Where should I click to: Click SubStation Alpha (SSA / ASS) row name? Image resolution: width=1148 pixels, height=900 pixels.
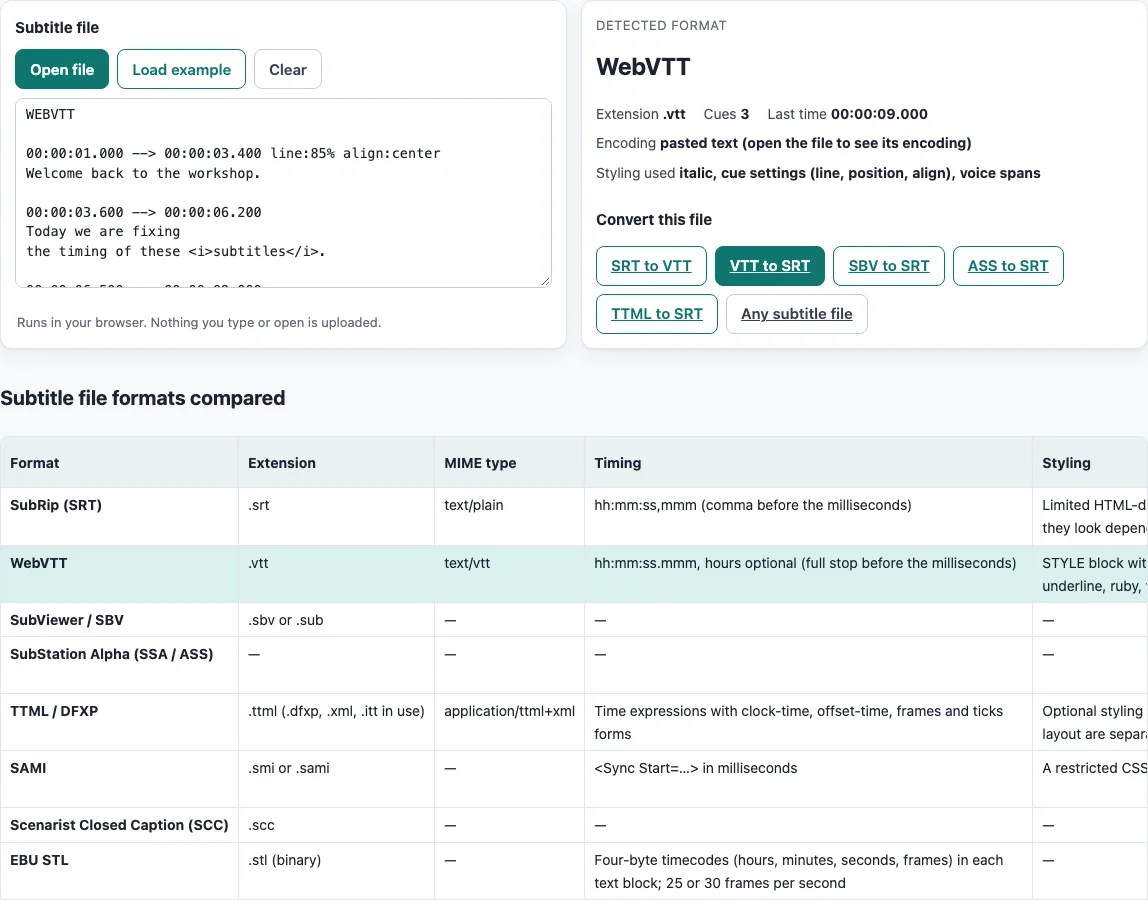coord(111,654)
